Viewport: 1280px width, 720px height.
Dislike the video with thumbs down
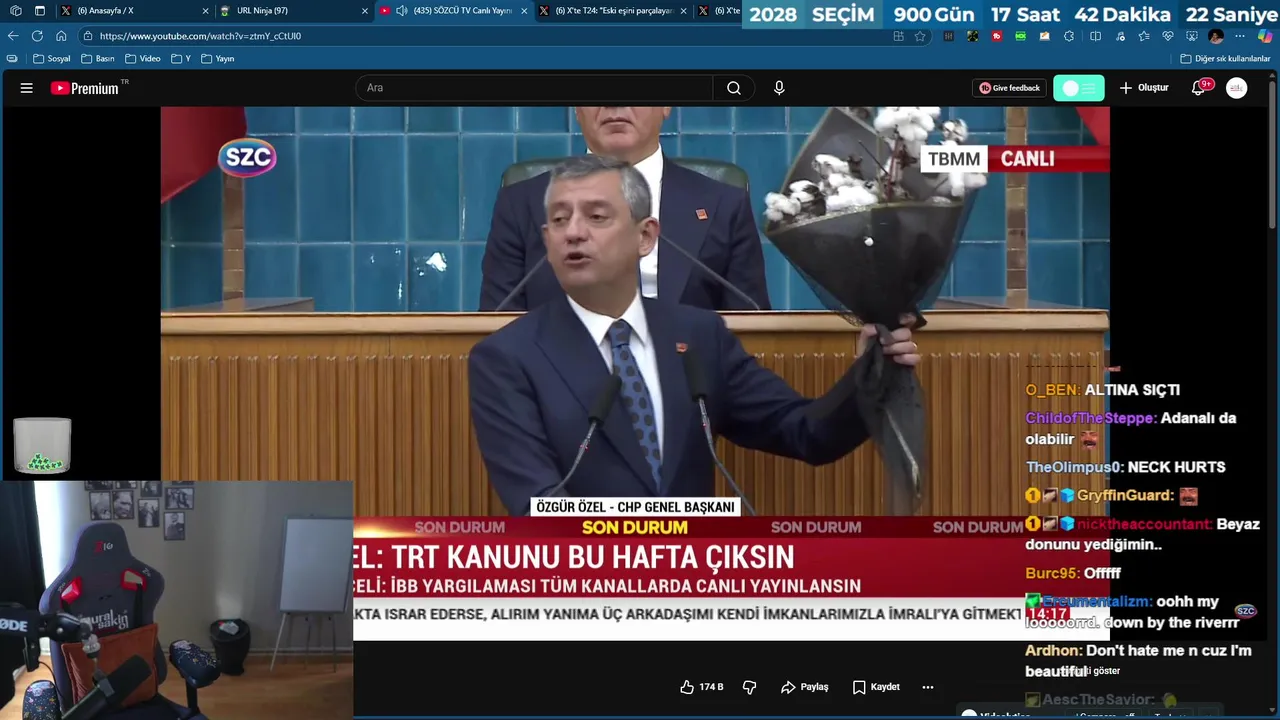click(749, 687)
